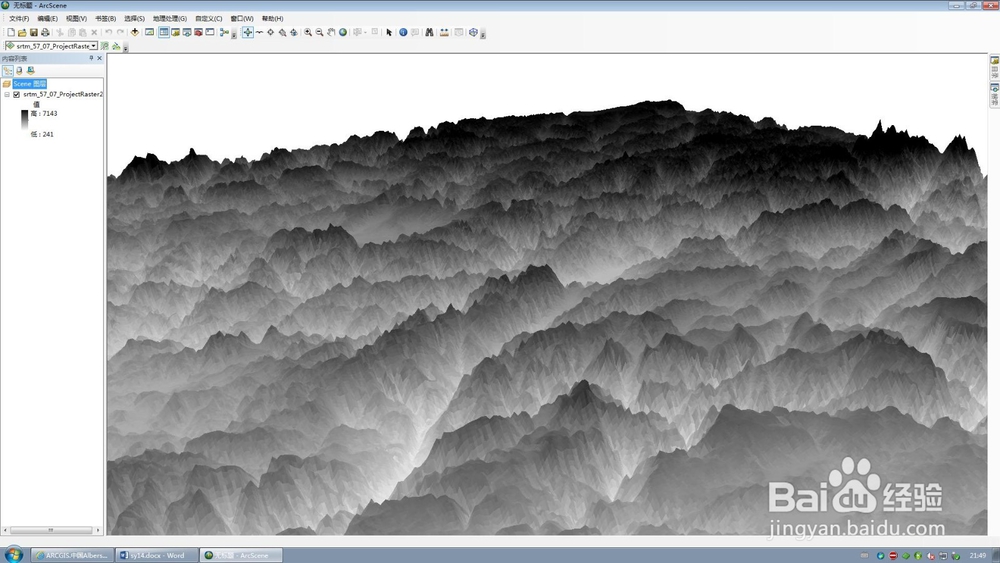Image resolution: width=1000 pixels, height=563 pixels.
Task: Open the 地理处理(G) menu
Action: click(170, 18)
